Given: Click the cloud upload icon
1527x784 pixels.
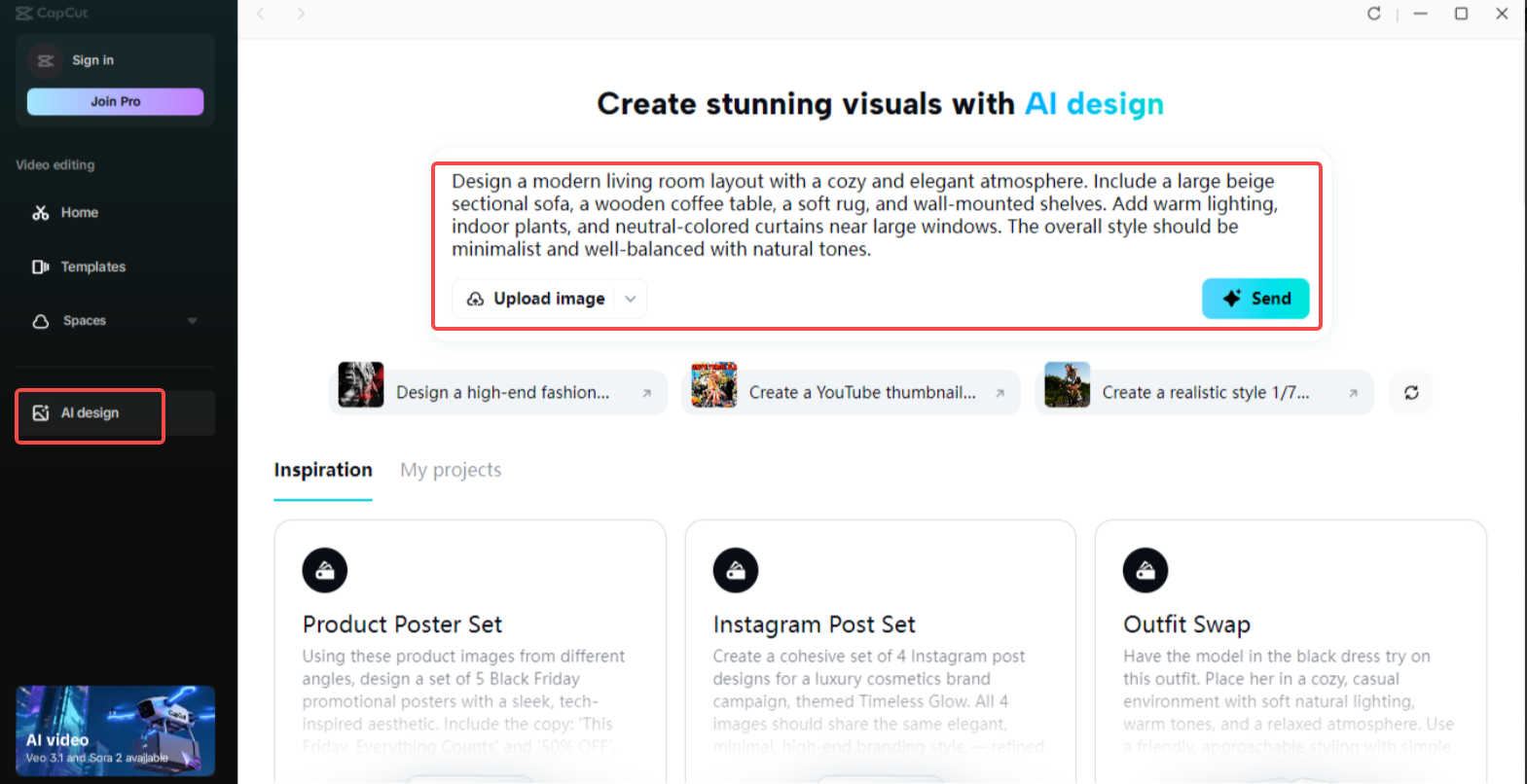Looking at the screenshot, I should coord(475,299).
